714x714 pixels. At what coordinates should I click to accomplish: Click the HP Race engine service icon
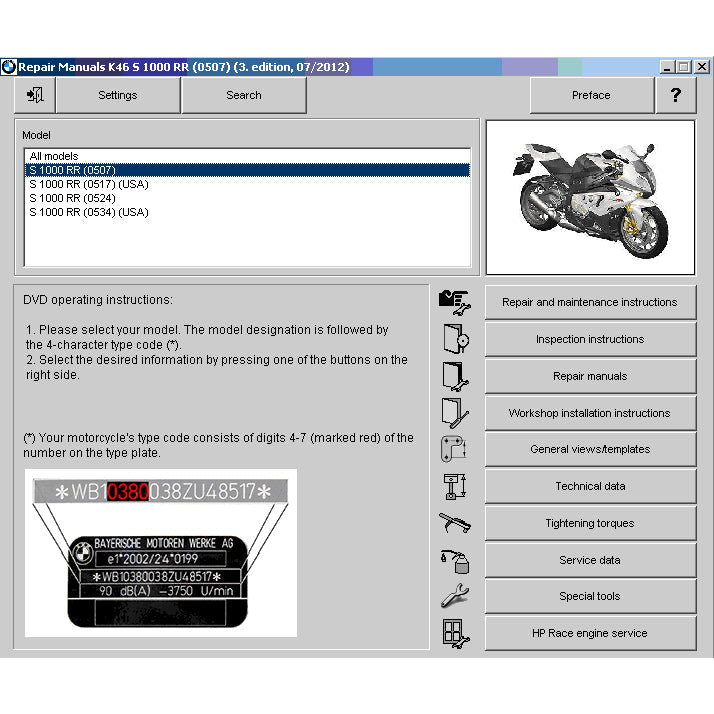(x=454, y=633)
